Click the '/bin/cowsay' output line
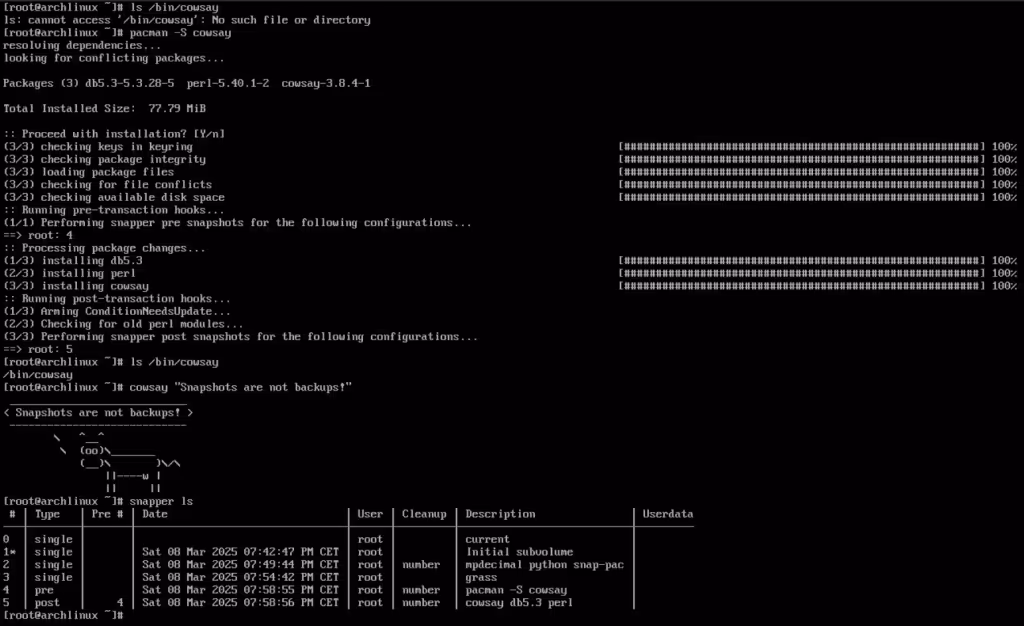The image size is (1024, 626). click(x=38, y=375)
